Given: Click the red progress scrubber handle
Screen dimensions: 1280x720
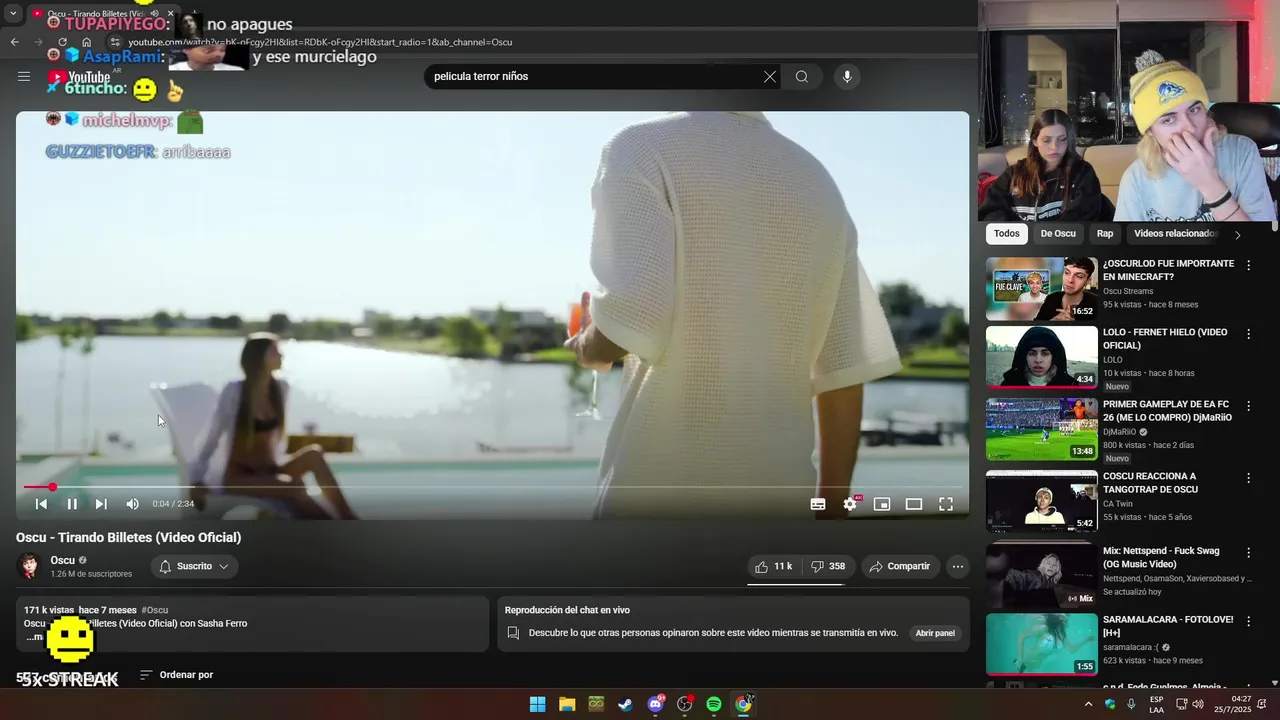Looking at the screenshot, I should click(x=52, y=487).
